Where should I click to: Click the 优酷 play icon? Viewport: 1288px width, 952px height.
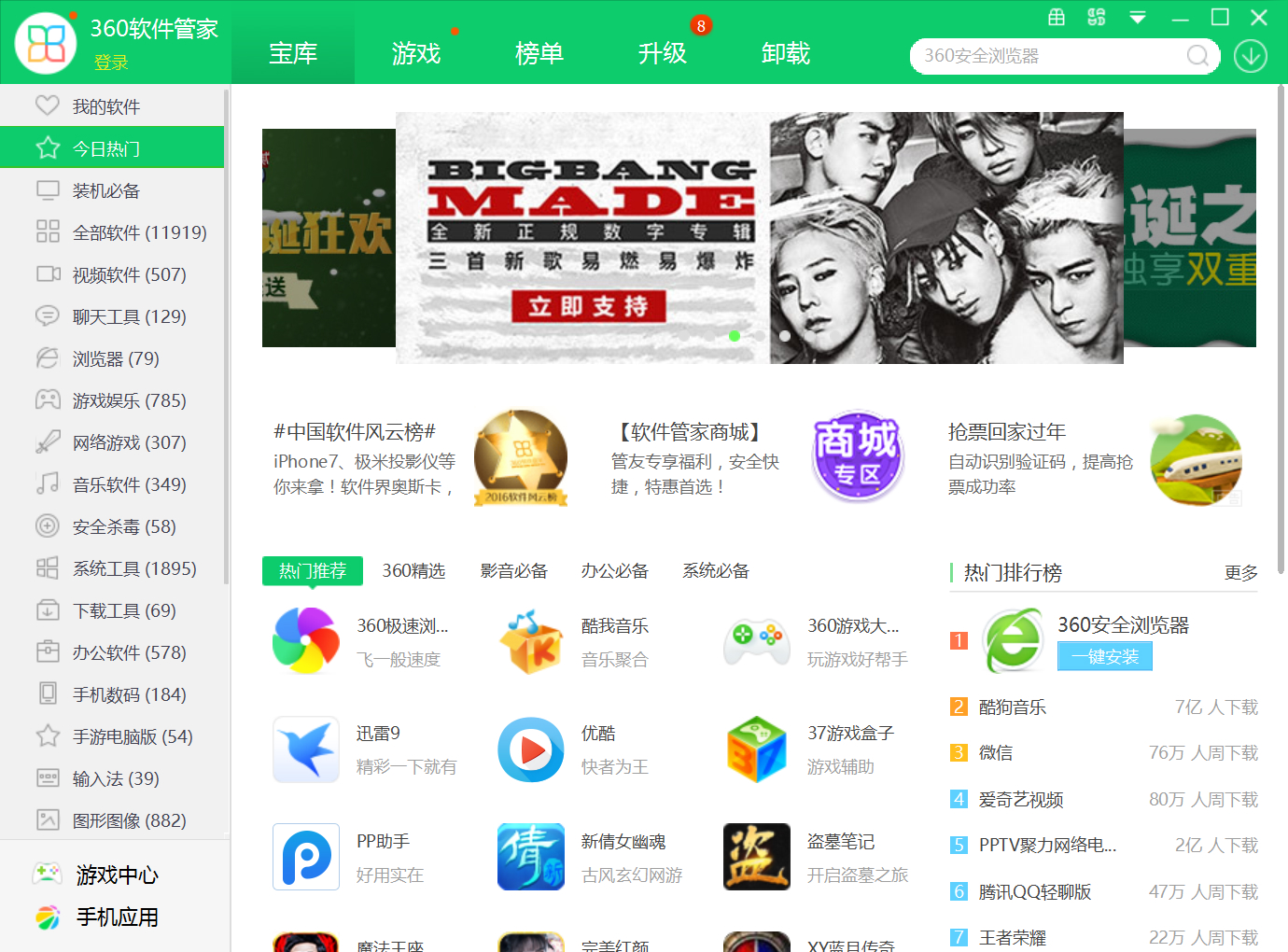click(x=531, y=749)
